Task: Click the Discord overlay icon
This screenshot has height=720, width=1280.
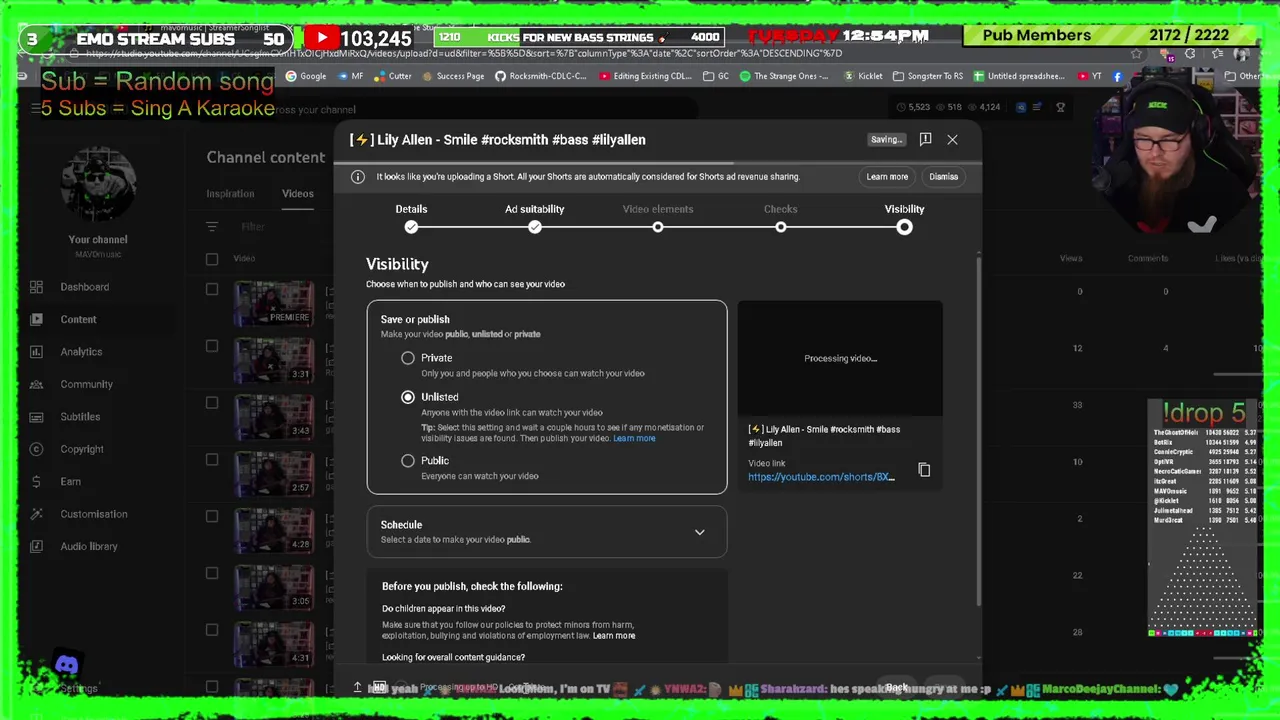Action: 67,665
